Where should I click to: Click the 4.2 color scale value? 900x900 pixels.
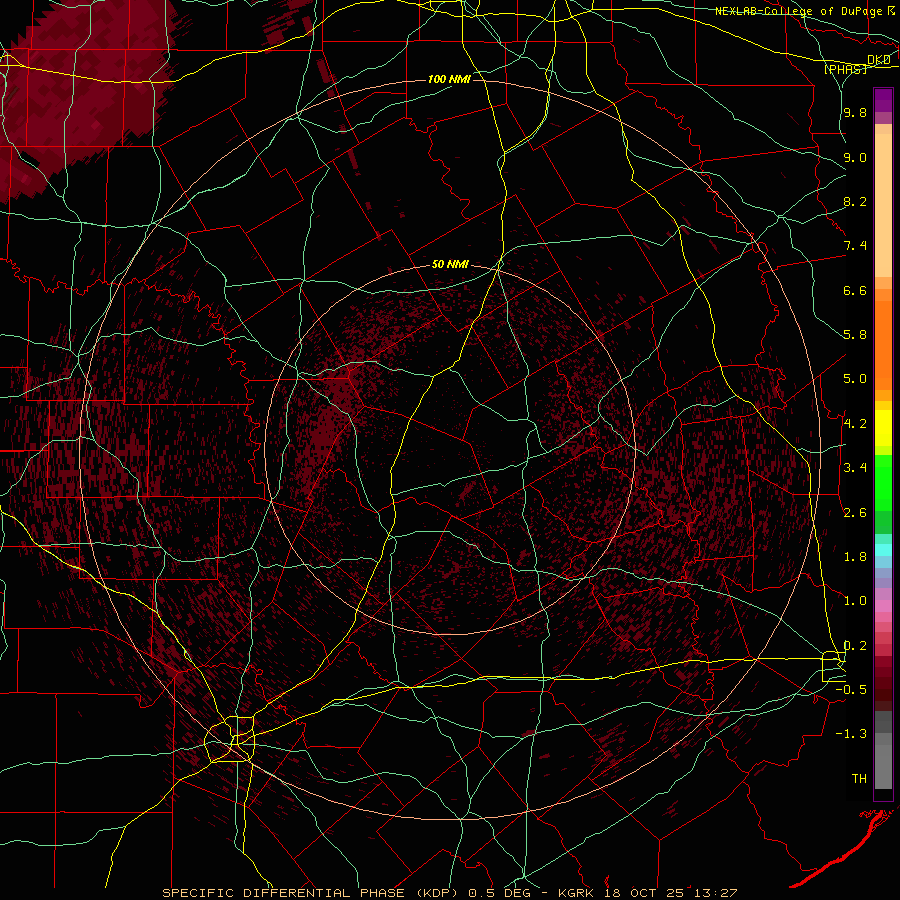point(855,424)
